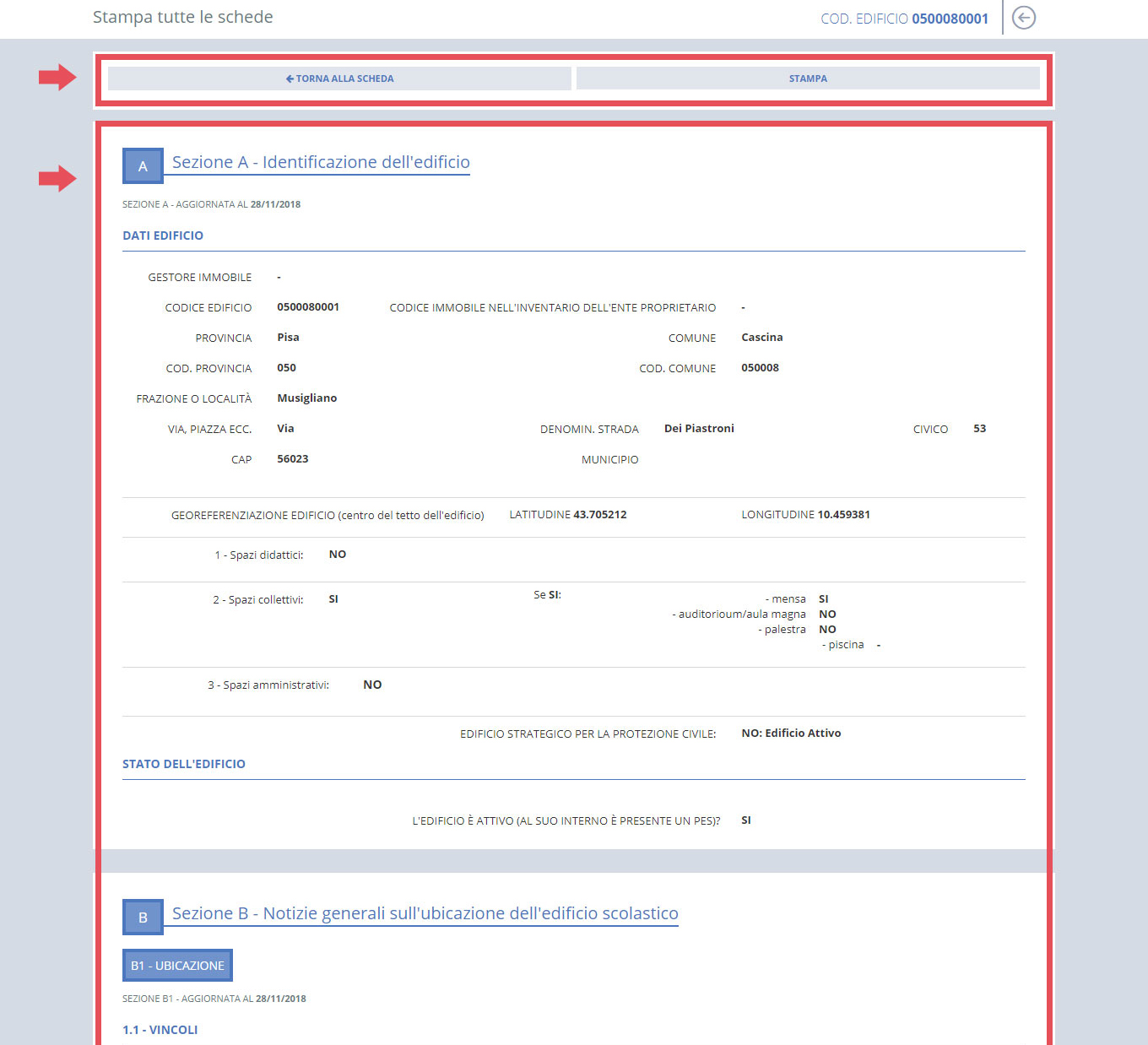The image size is (1148, 1045).
Task: Click the DATI EDIFICIO subsection title
Action: (163, 236)
